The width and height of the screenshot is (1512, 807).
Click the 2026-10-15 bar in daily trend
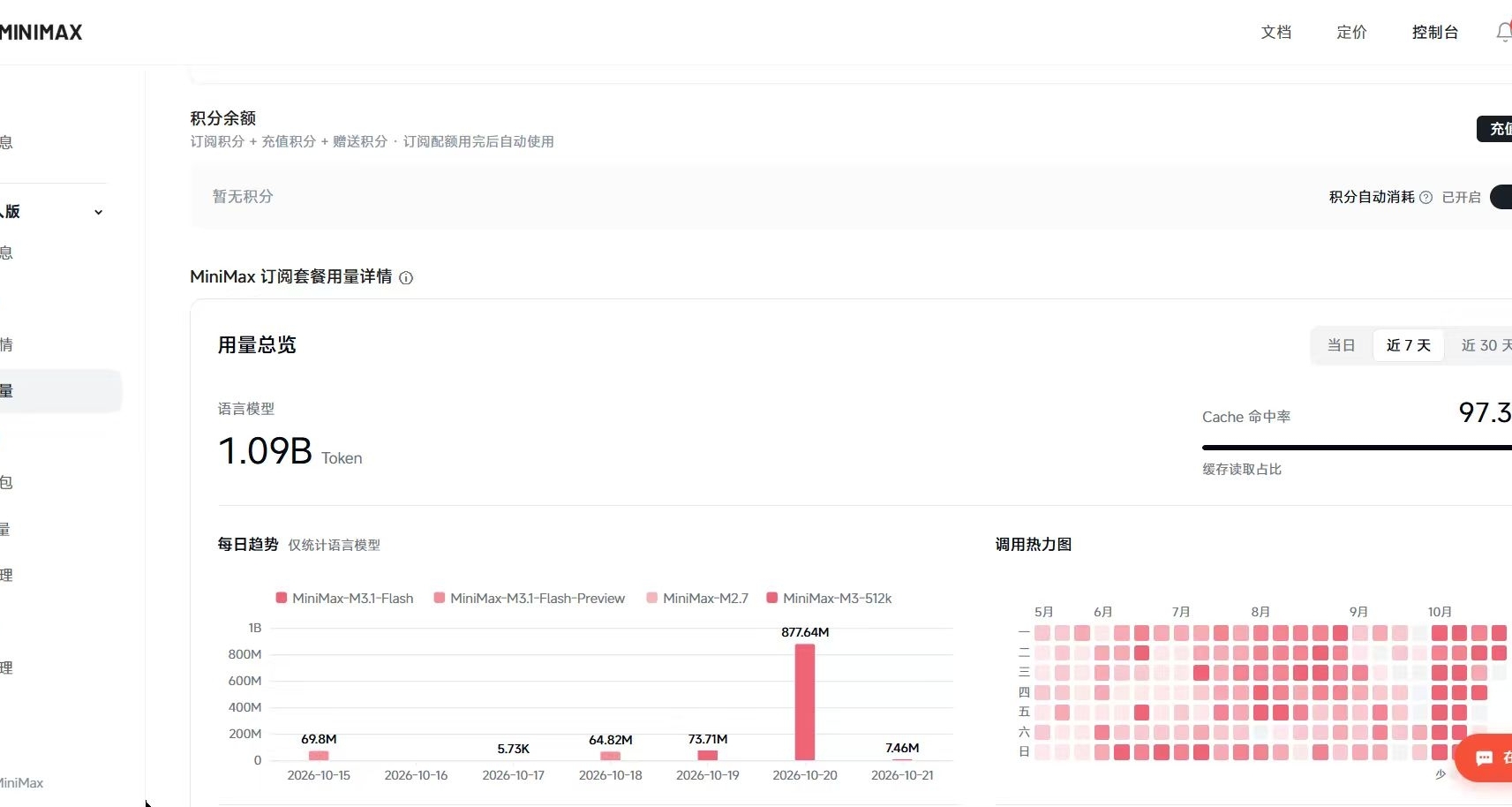tap(319, 755)
